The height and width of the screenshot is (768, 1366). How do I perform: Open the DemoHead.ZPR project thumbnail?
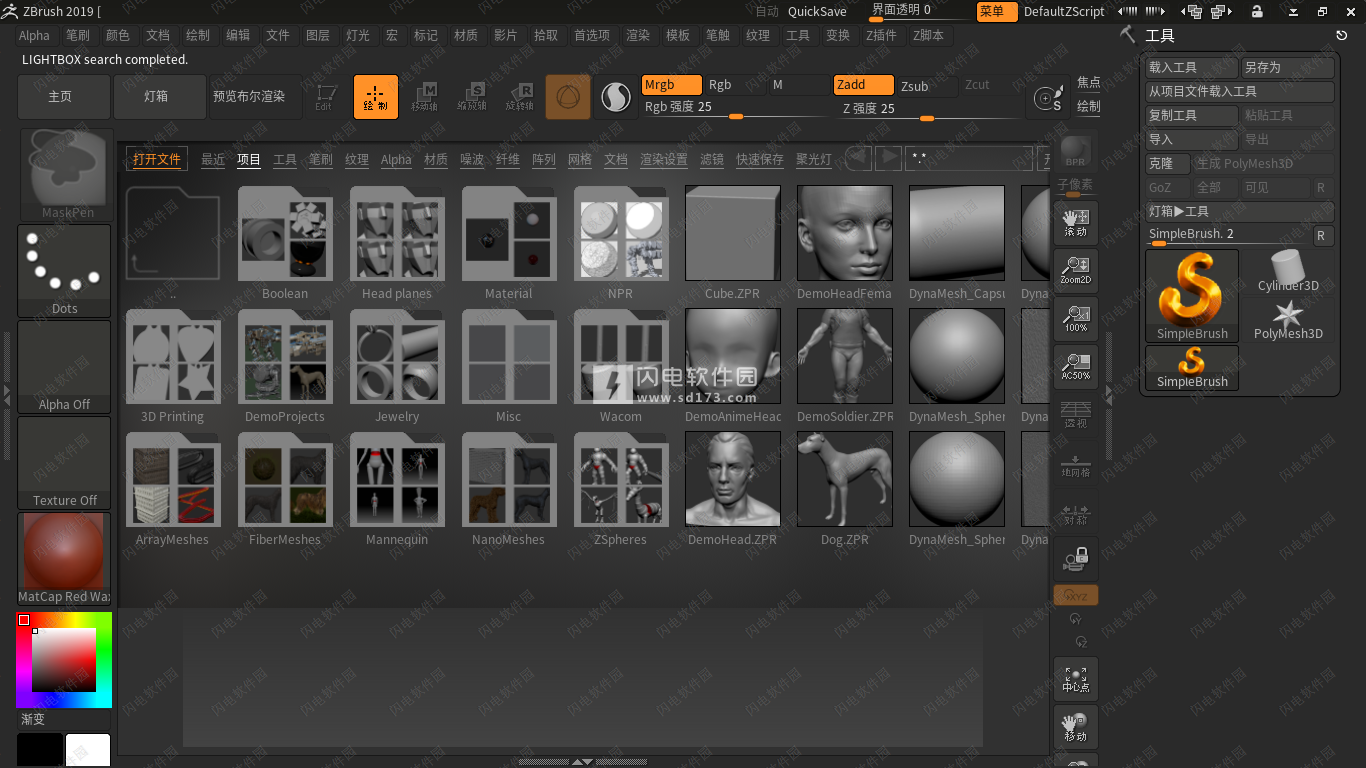pos(732,478)
